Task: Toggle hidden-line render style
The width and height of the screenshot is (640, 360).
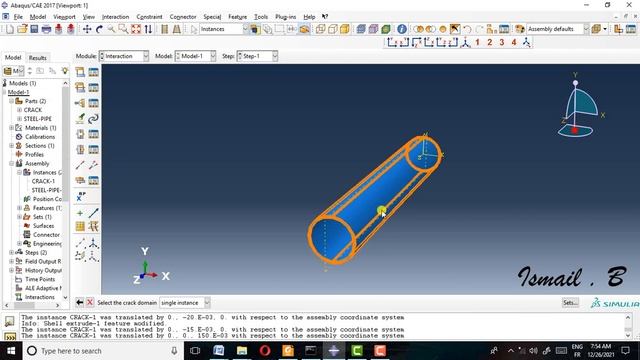Action: pos(333,29)
